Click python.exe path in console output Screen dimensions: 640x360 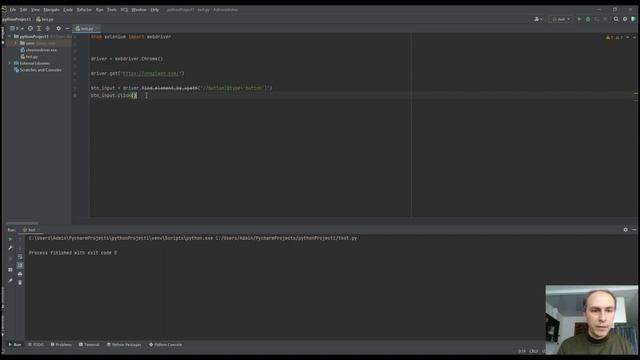pos(121,238)
